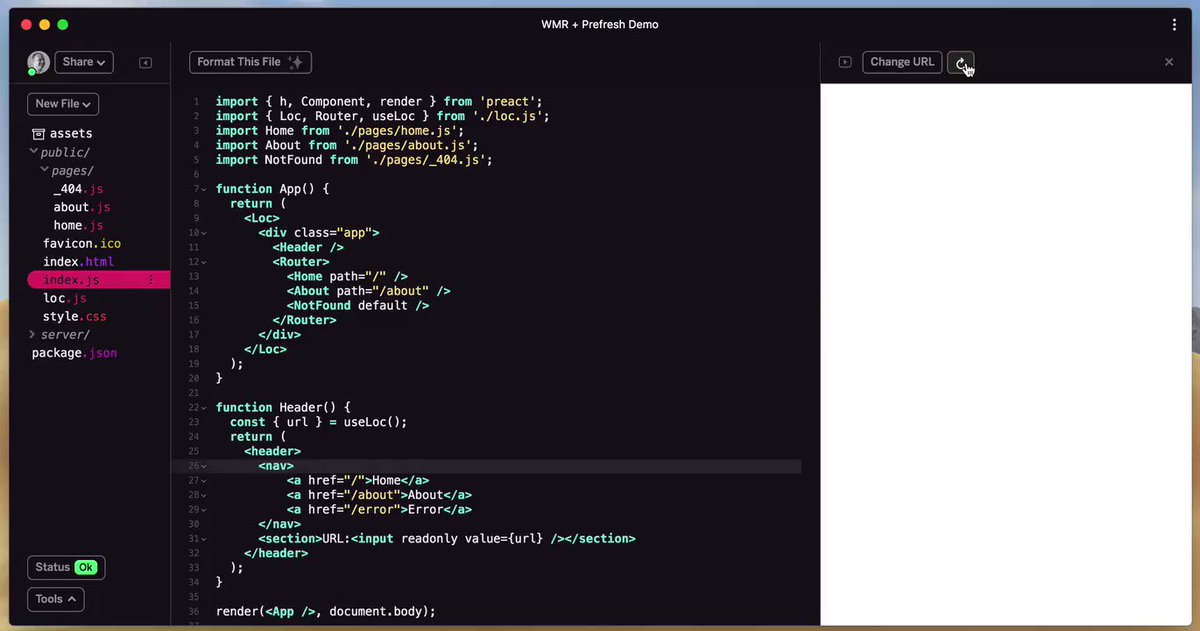1200x631 pixels.
Task: Open the assets folder
Action: 62,133
